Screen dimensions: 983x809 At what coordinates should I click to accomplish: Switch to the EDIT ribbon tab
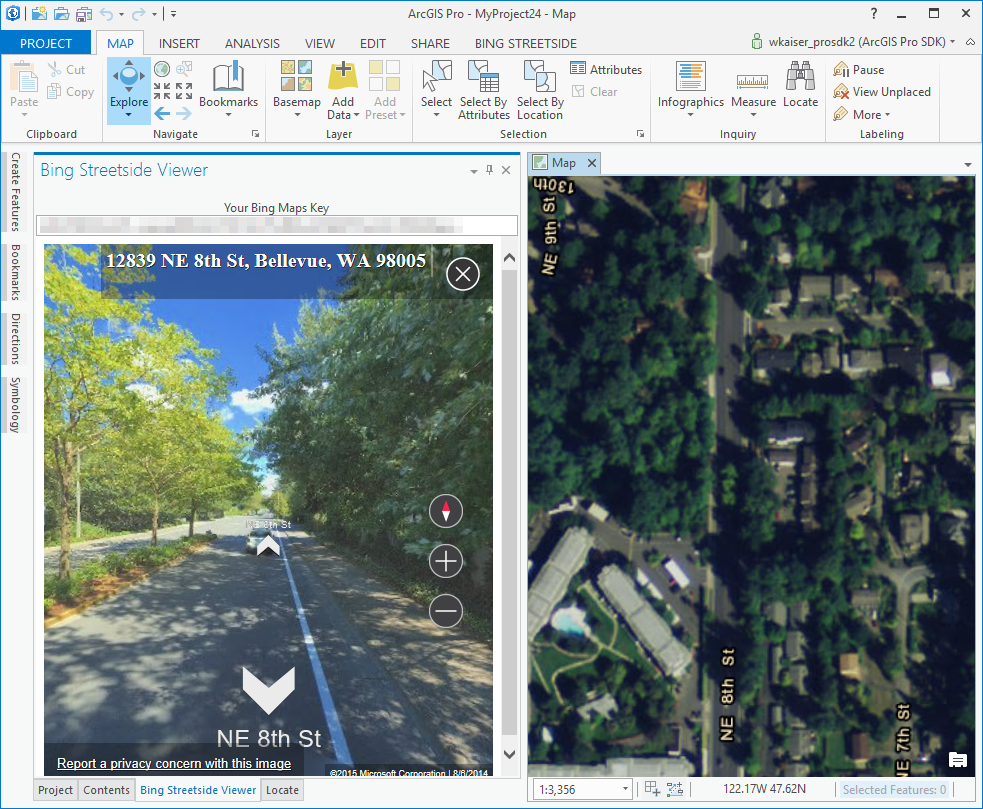372,43
